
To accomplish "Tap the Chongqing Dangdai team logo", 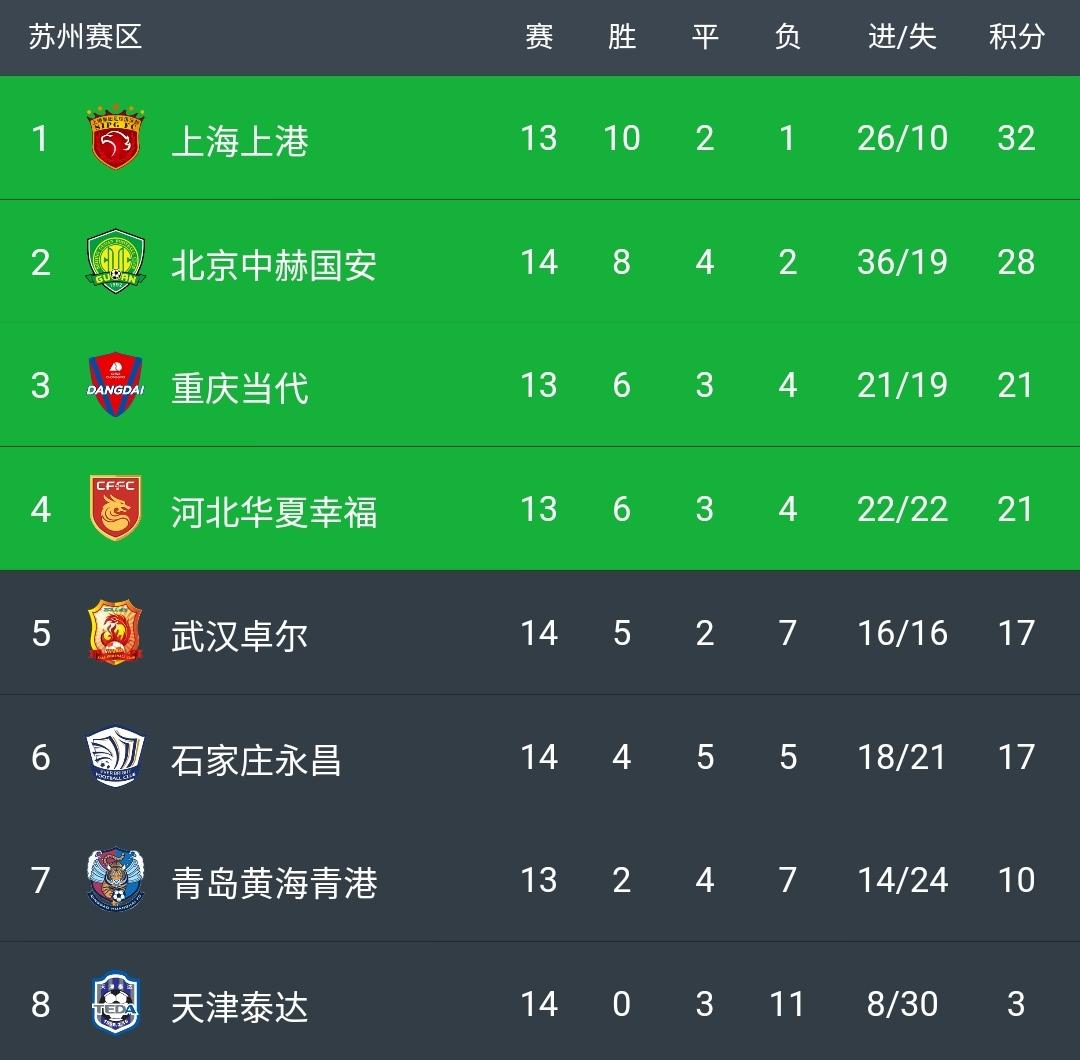I will pyautogui.click(x=115, y=386).
